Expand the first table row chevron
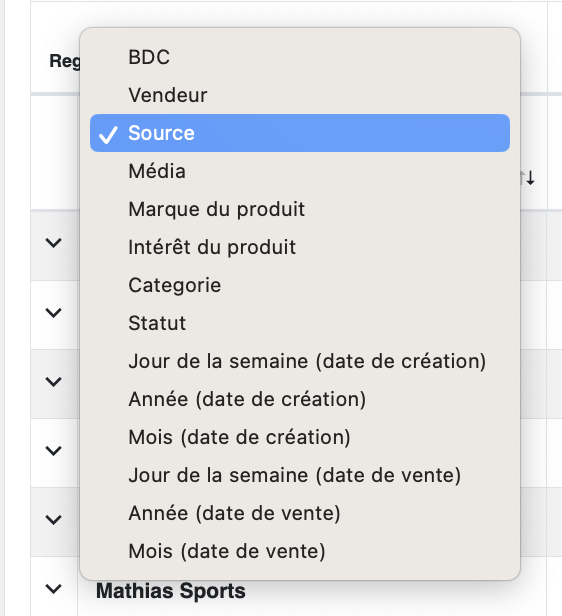 pos(53,243)
